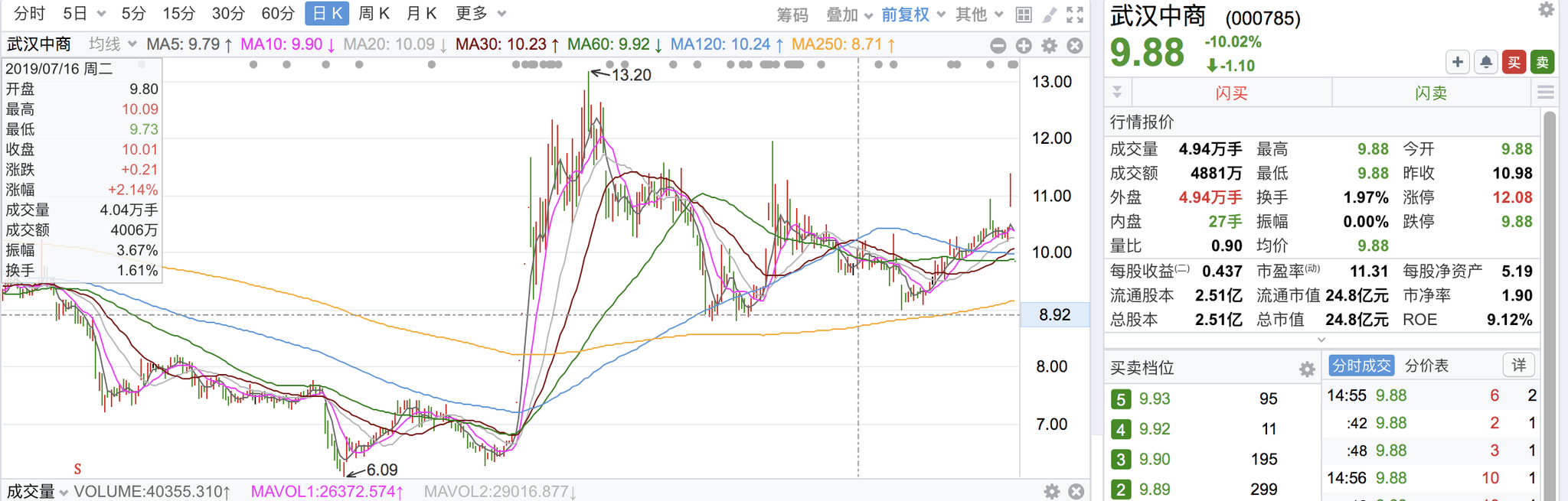Zoom in chart with plus icon

click(x=1024, y=45)
